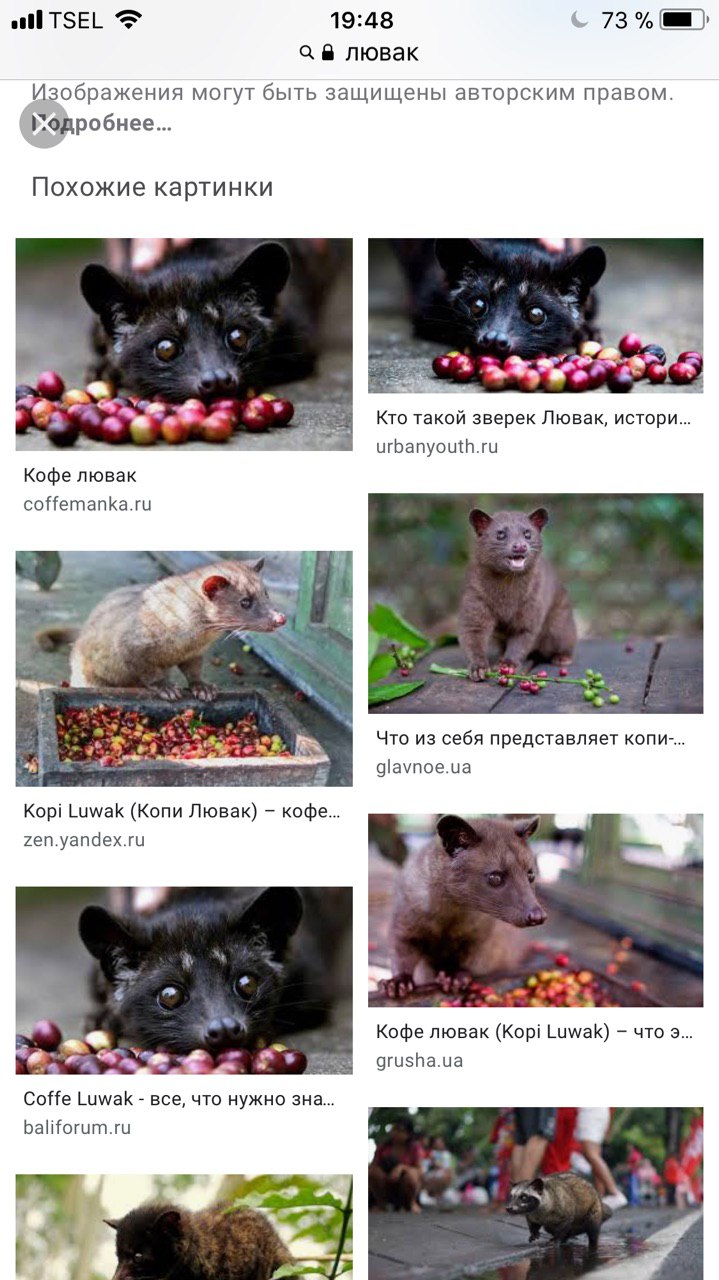Open the zen.yandex.ru luwak with berry box image
Image resolution: width=719 pixels, height=1280 pixels.
(x=184, y=668)
